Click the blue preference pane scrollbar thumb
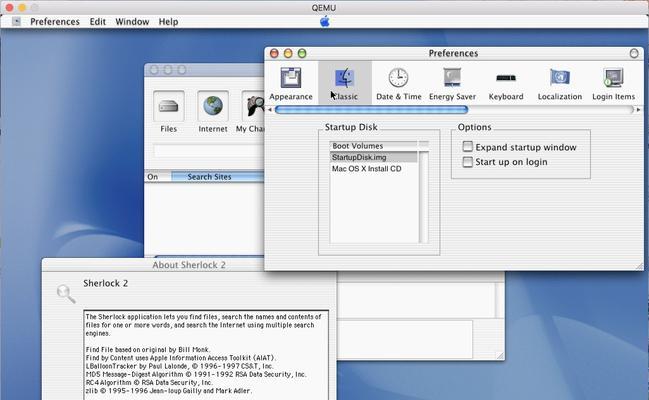Image resolution: width=649 pixels, height=400 pixels. pyautogui.click(x=371, y=110)
